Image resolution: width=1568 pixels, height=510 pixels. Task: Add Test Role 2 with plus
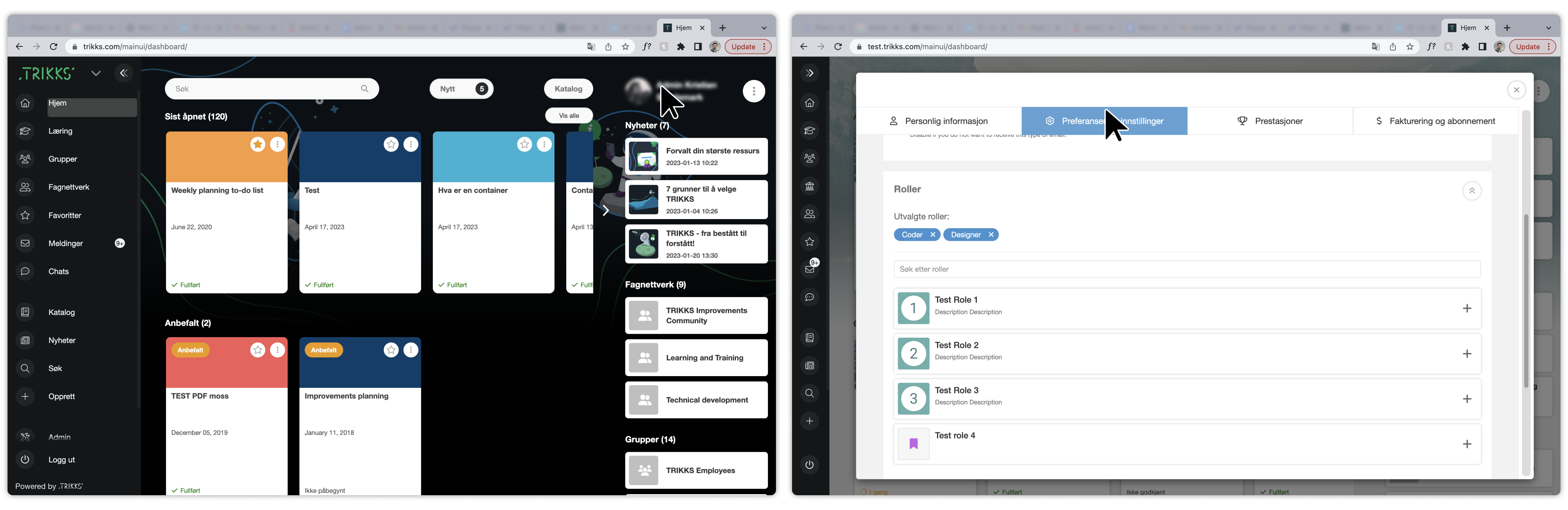(1467, 354)
